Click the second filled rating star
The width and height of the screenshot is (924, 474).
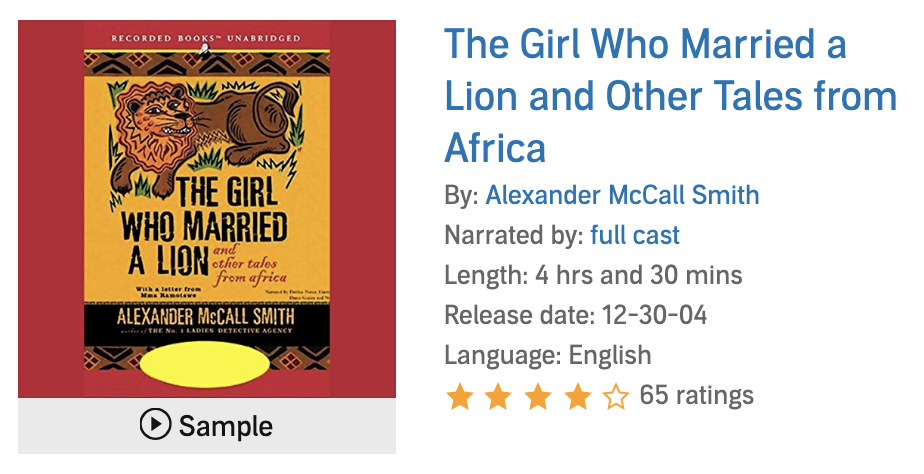pyautogui.click(x=499, y=397)
